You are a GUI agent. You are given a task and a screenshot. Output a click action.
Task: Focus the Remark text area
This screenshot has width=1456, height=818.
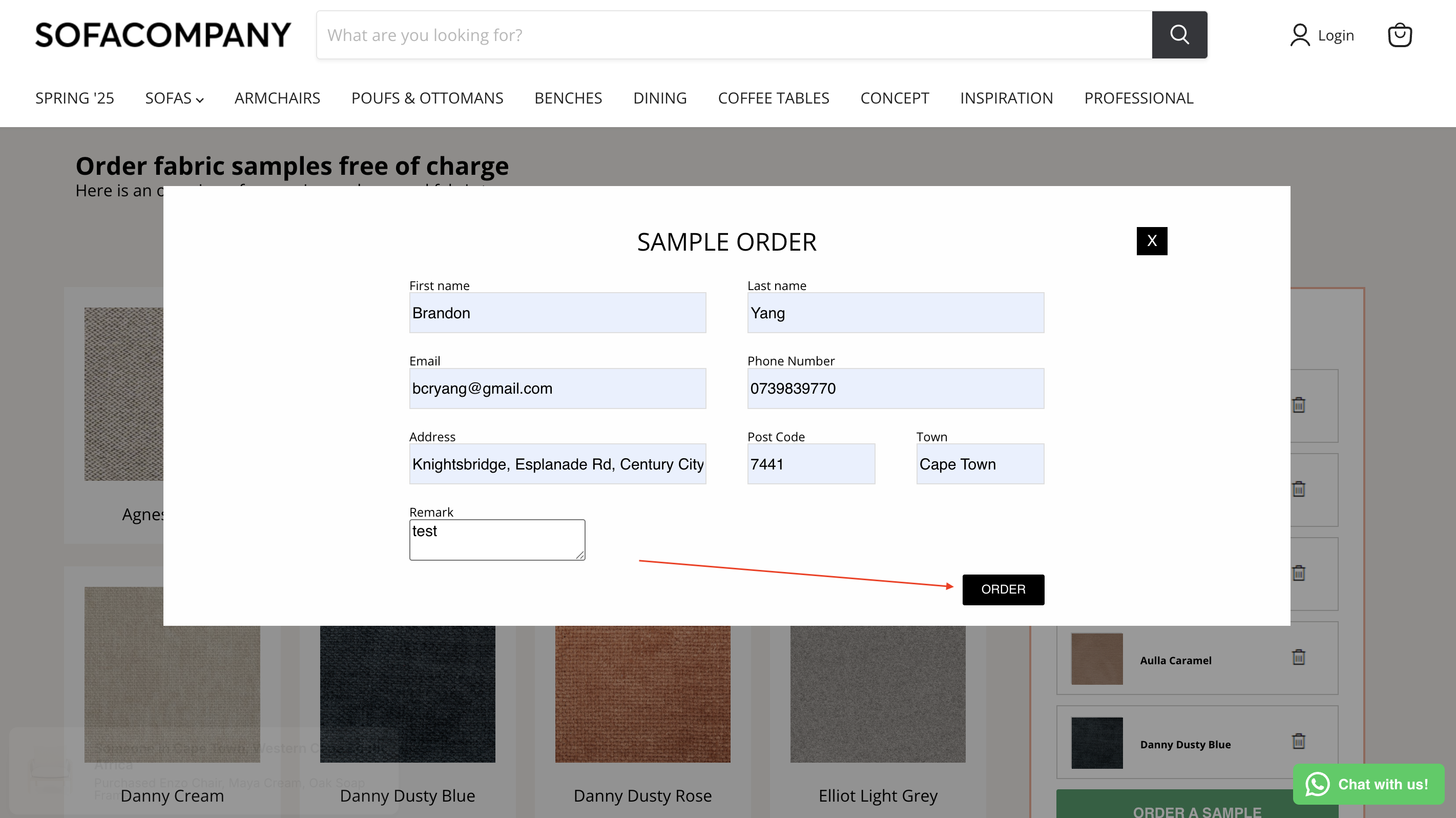coord(496,540)
